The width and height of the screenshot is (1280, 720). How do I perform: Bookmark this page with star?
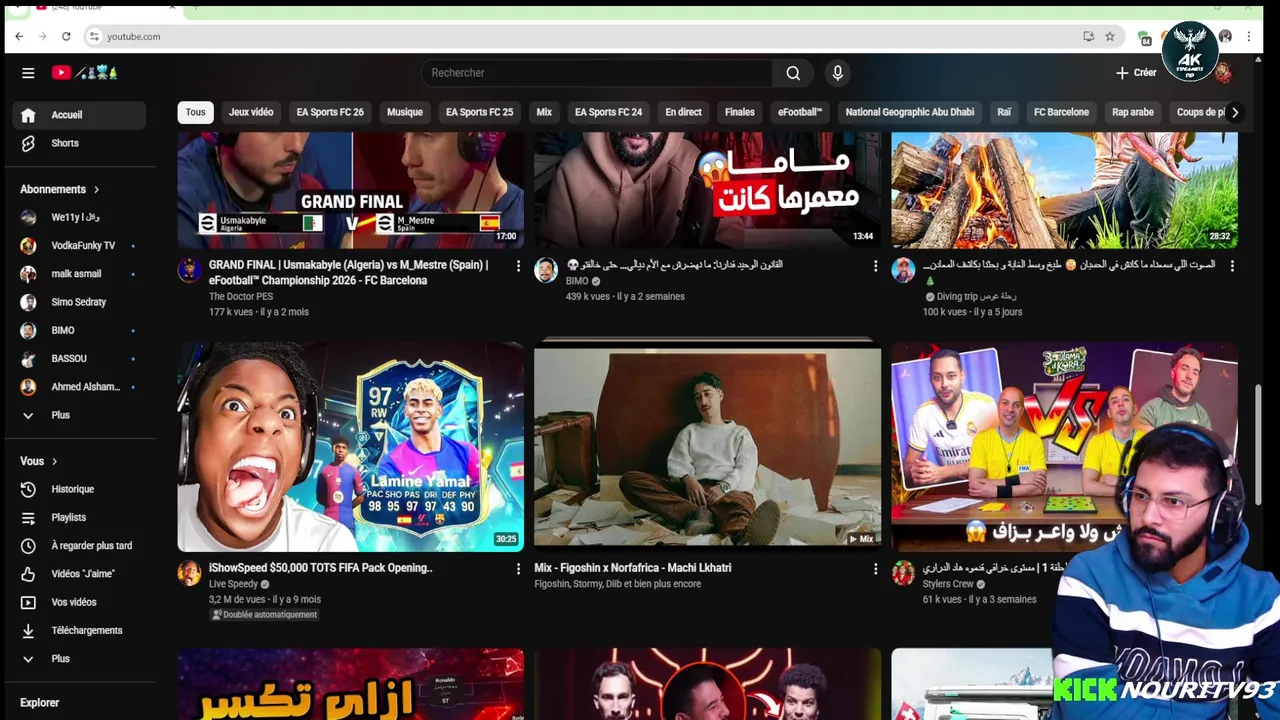tap(1110, 36)
